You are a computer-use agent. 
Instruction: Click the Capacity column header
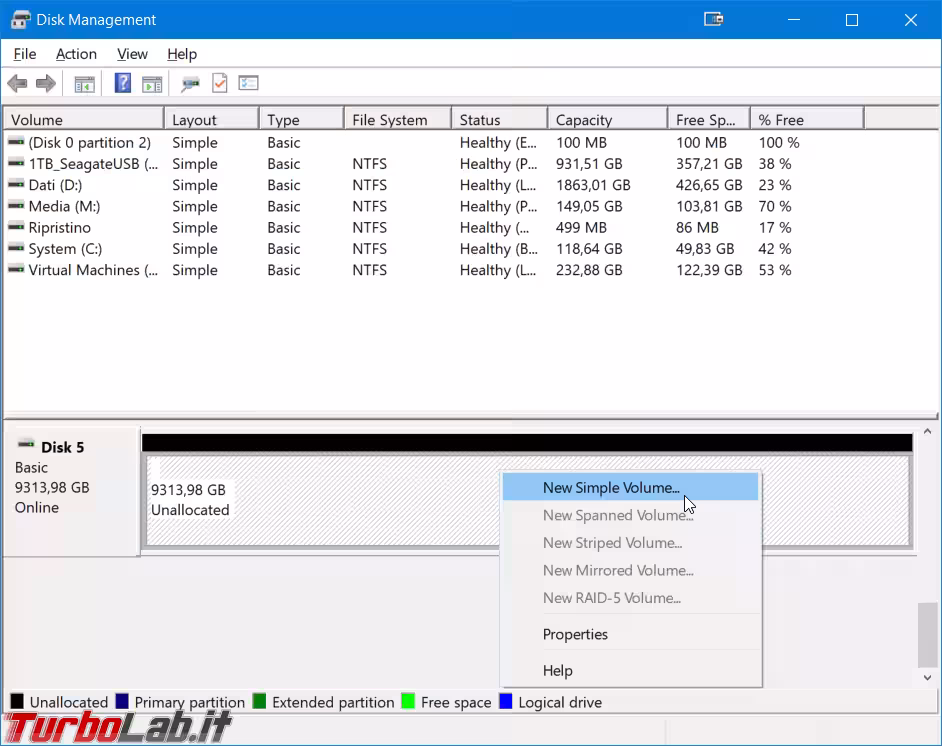(x=605, y=118)
